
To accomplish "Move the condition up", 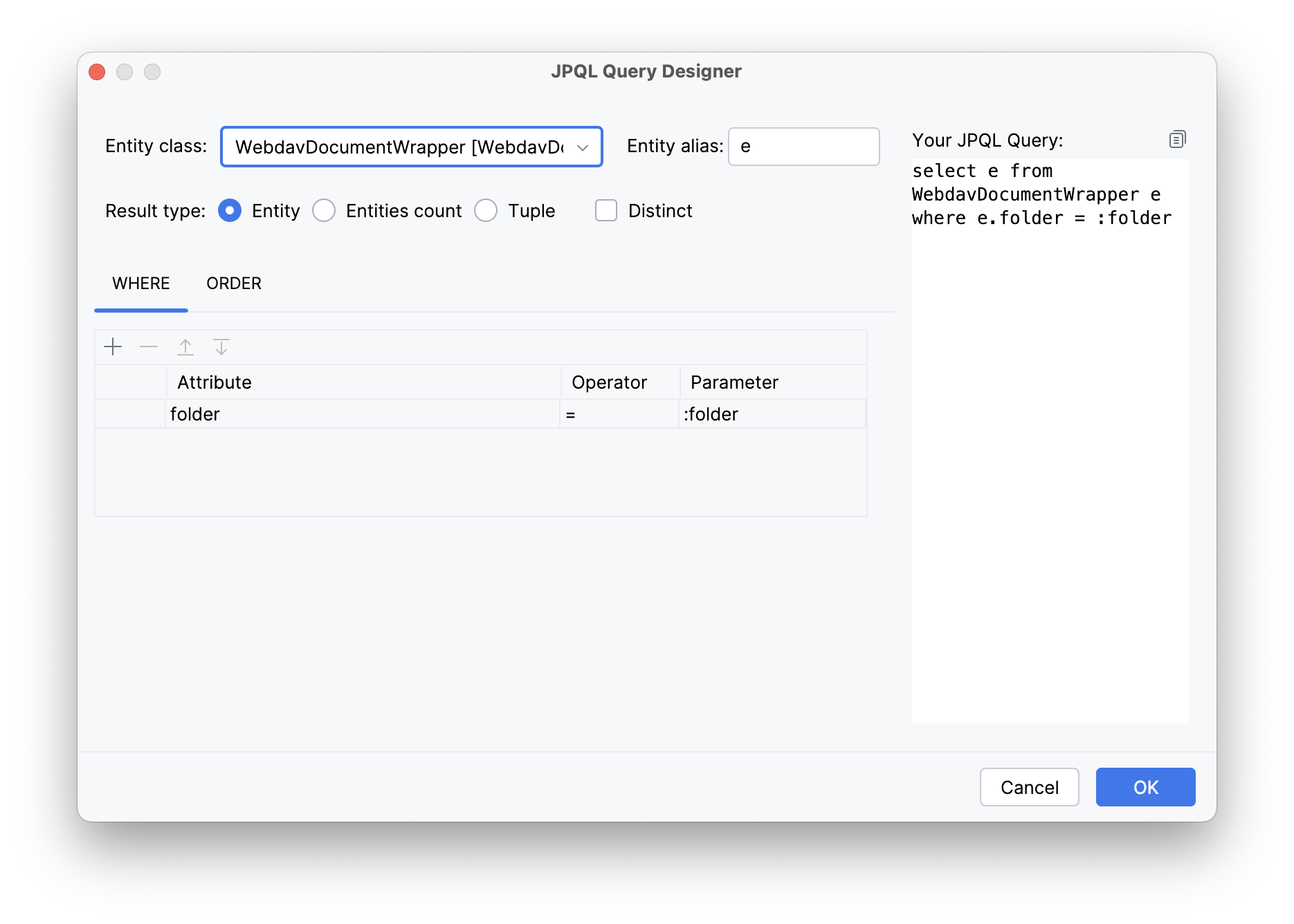I will (x=185, y=346).
